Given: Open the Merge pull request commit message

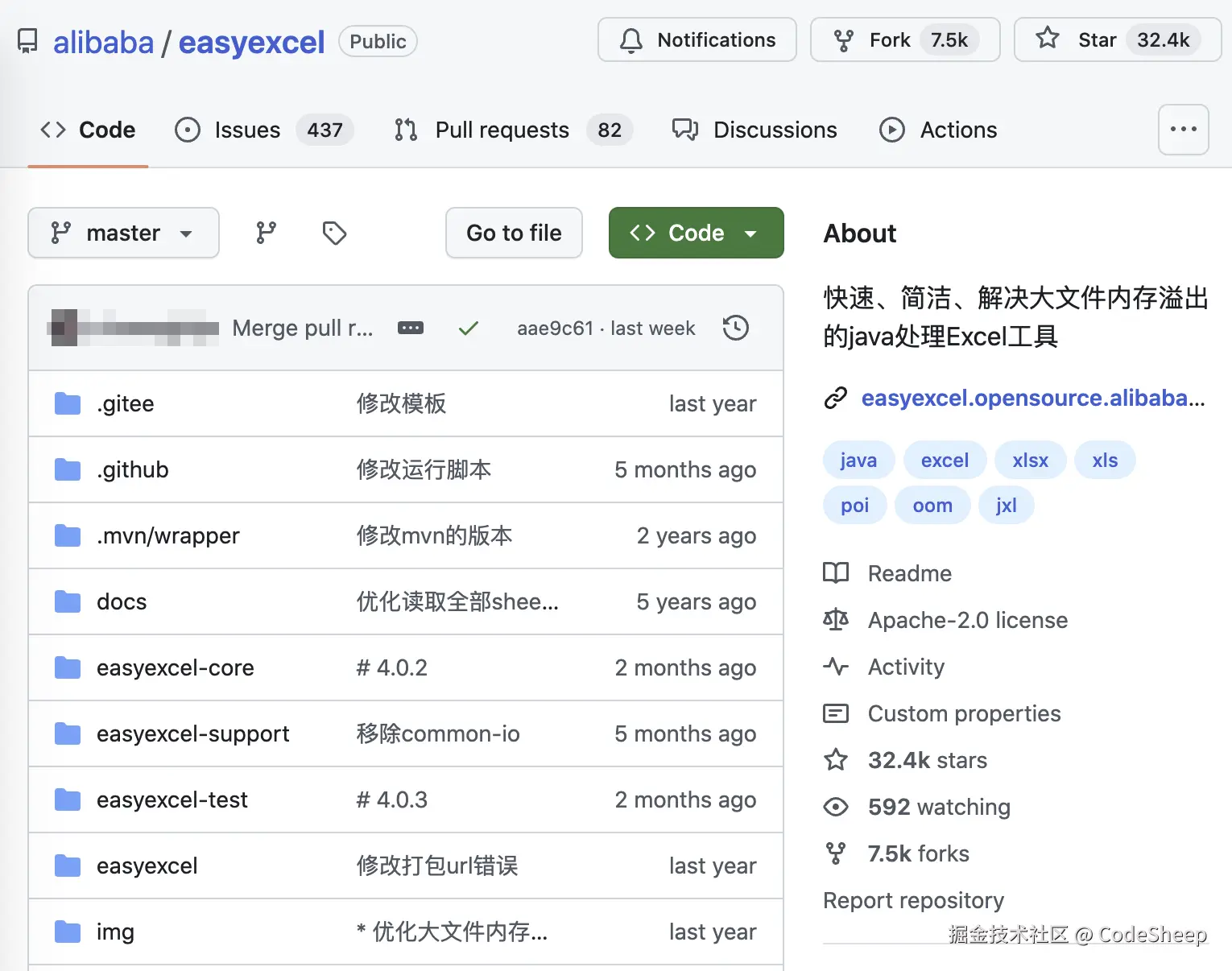Looking at the screenshot, I should [x=303, y=328].
